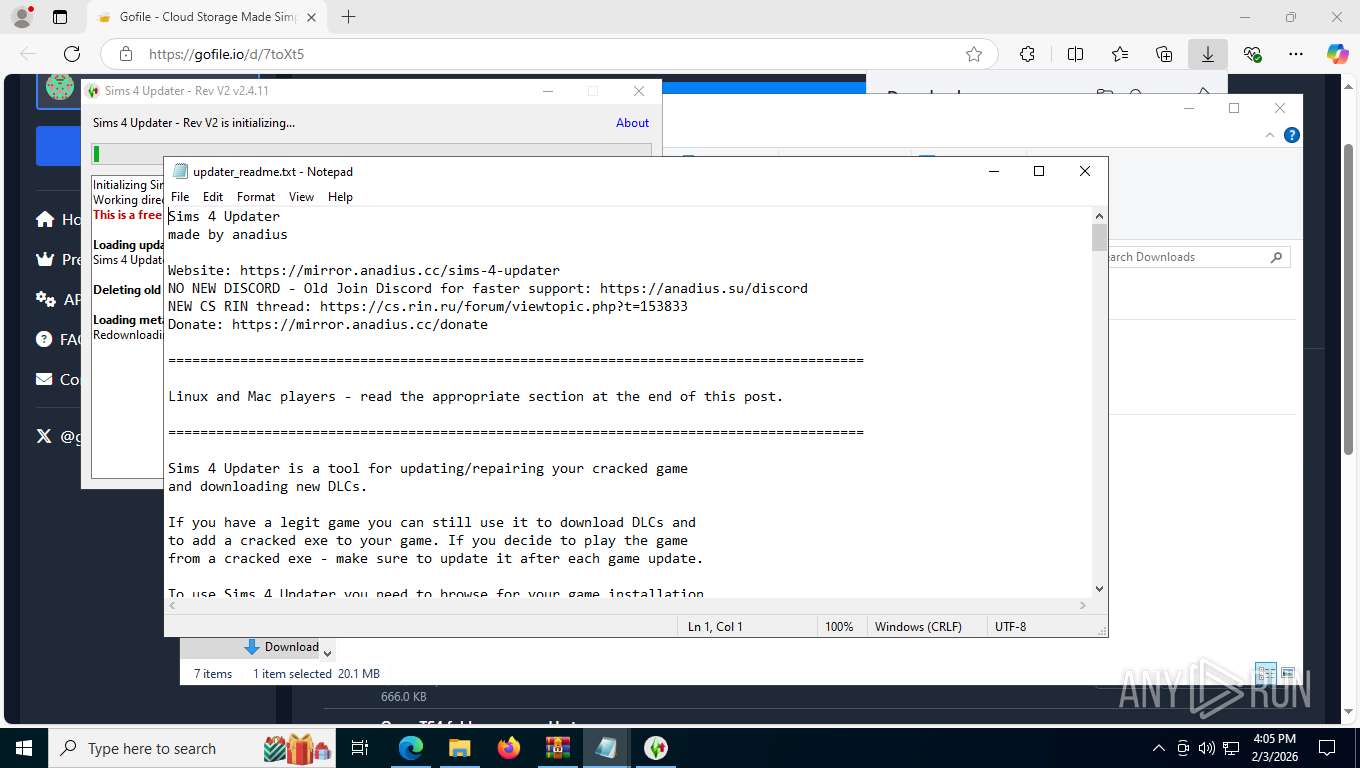Open Task View on the taskbar
Viewport: 1360px width, 768px height.
(360, 748)
